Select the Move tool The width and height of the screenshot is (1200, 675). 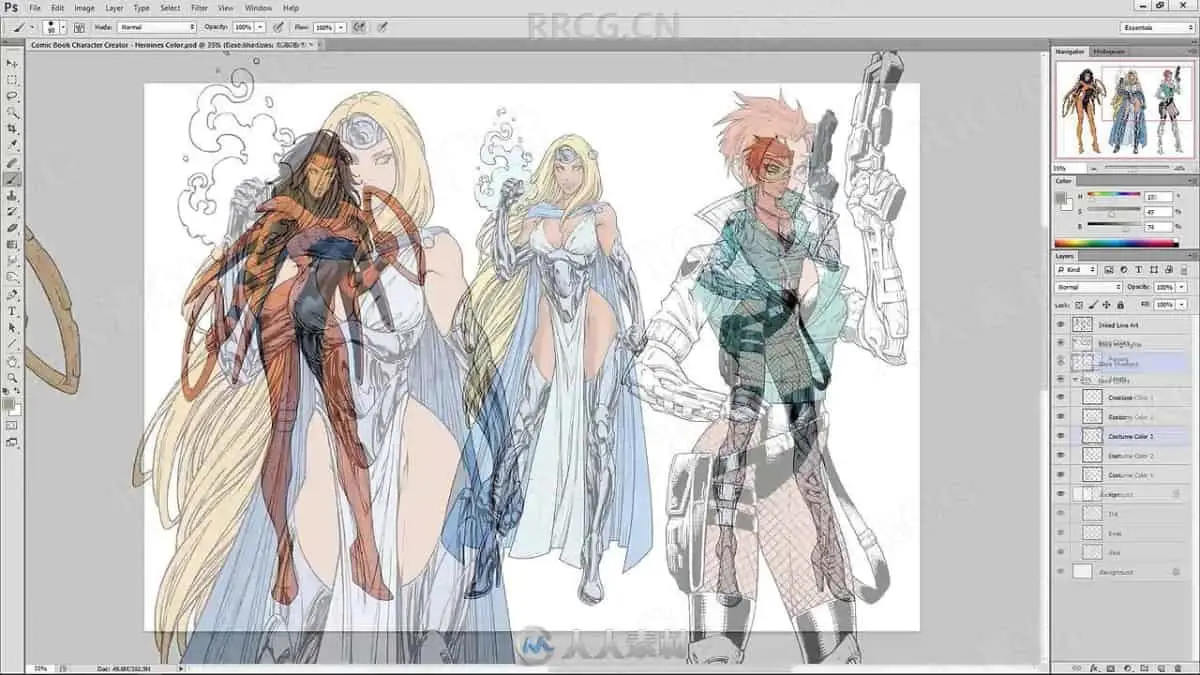pos(12,63)
